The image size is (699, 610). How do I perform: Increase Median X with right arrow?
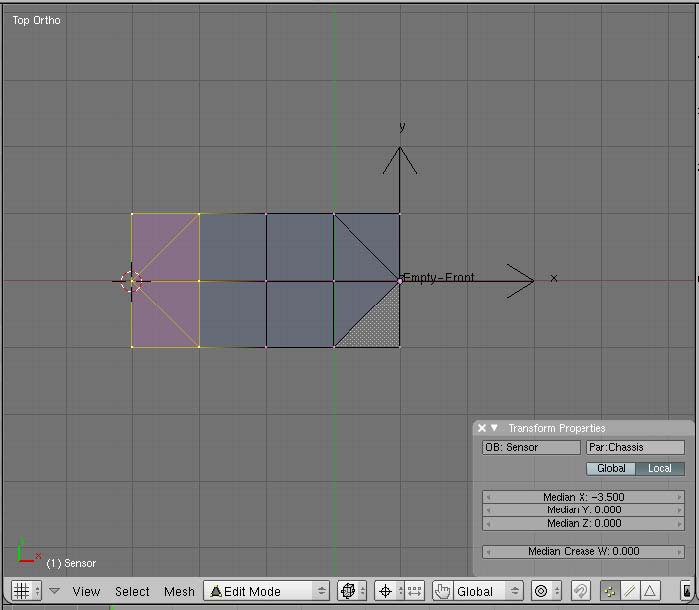coord(679,497)
